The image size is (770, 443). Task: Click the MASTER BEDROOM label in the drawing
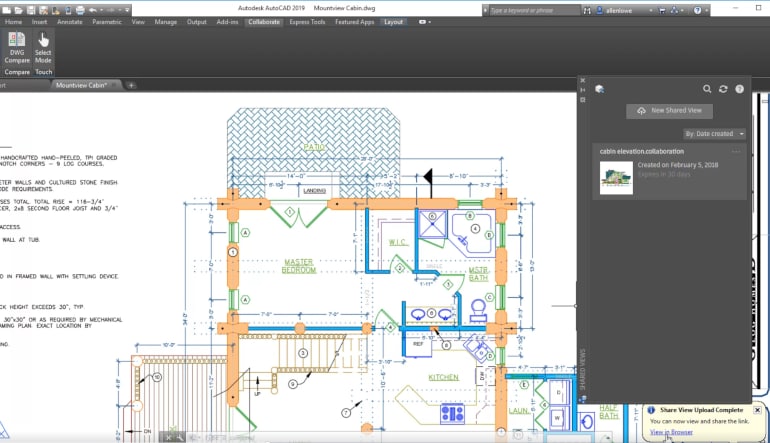click(x=299, y=266)
